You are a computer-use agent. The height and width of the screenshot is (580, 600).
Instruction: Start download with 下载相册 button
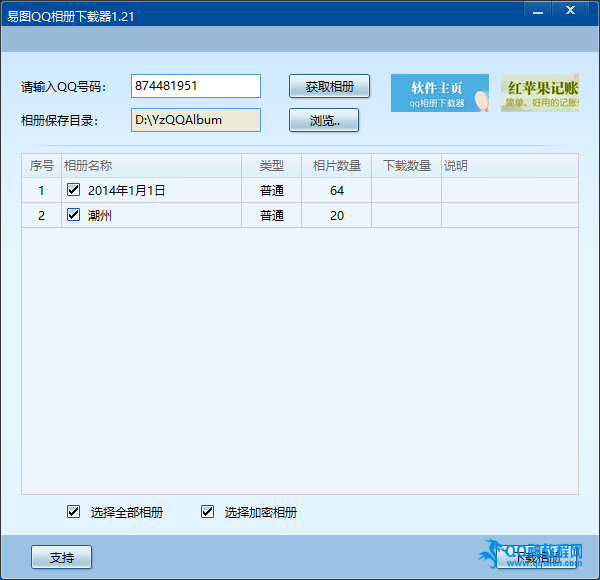click(536, 557)
